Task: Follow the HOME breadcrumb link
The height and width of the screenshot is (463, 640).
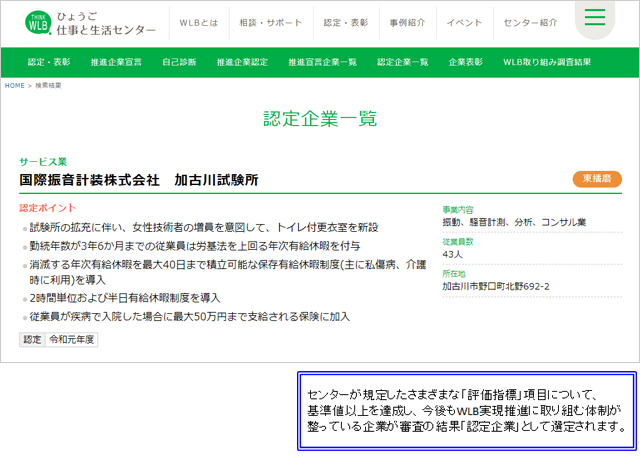Action: click(x=15, y=85)
